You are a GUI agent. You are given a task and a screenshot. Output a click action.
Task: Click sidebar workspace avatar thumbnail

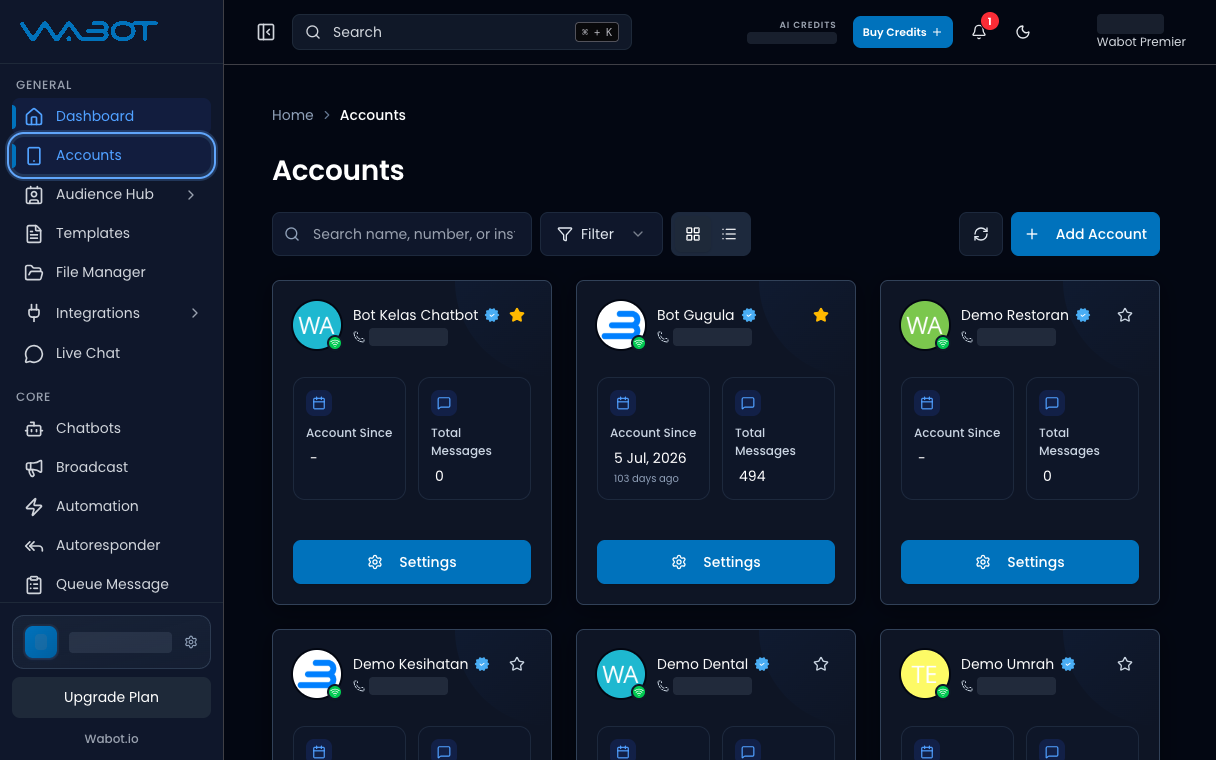pos(41,642)
